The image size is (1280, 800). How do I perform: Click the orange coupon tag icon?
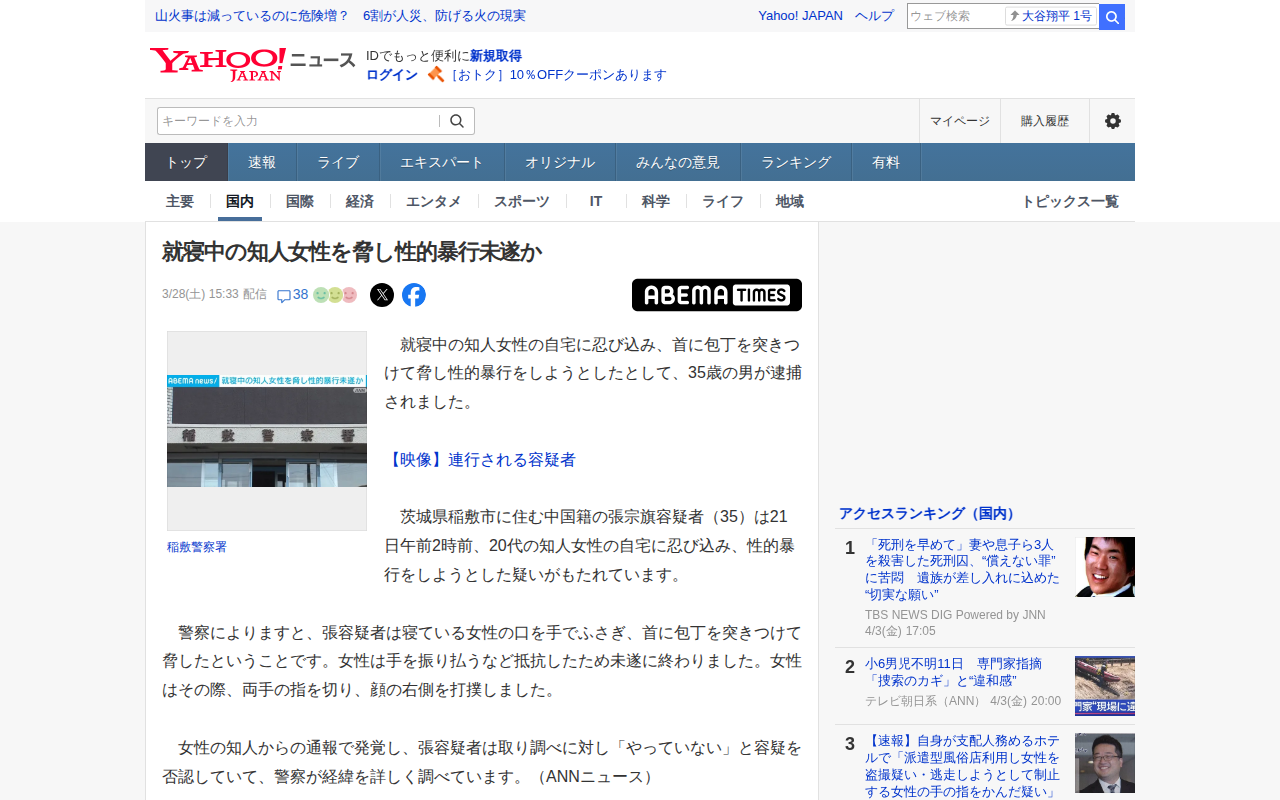435,74
